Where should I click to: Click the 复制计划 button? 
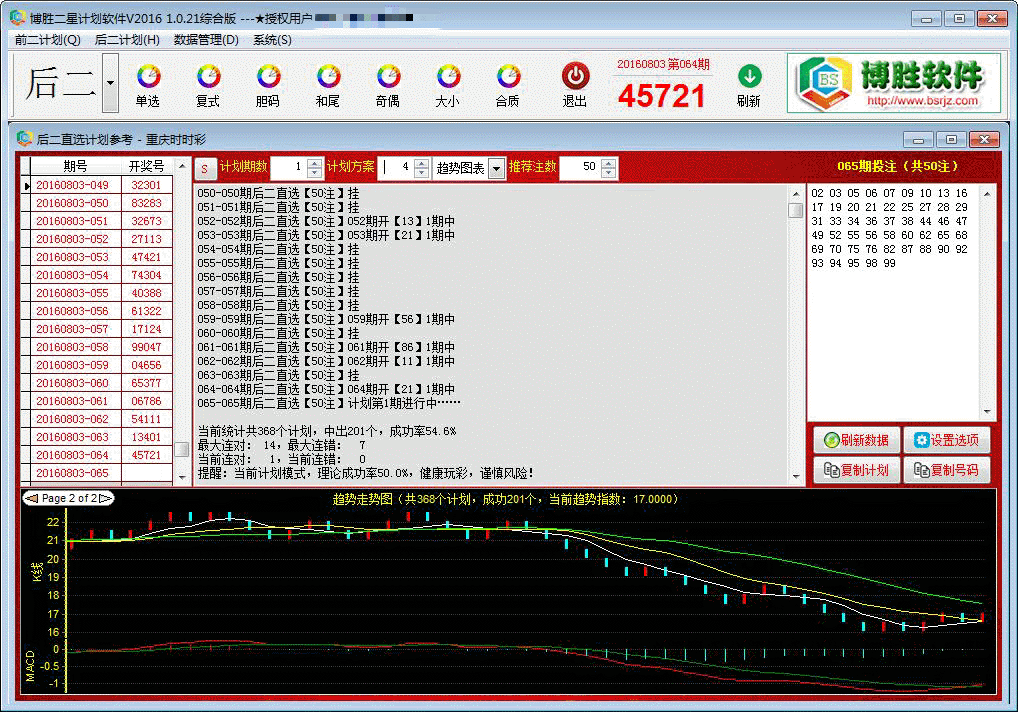[856, 470]
